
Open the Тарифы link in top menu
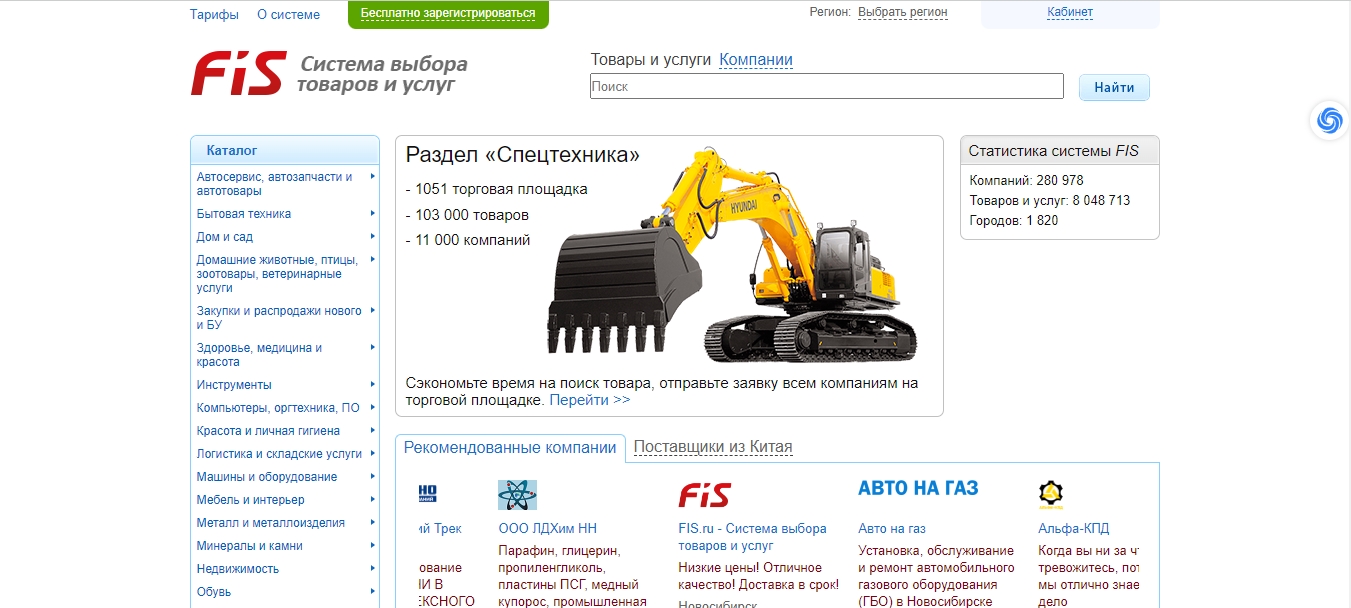pos(214,15)
